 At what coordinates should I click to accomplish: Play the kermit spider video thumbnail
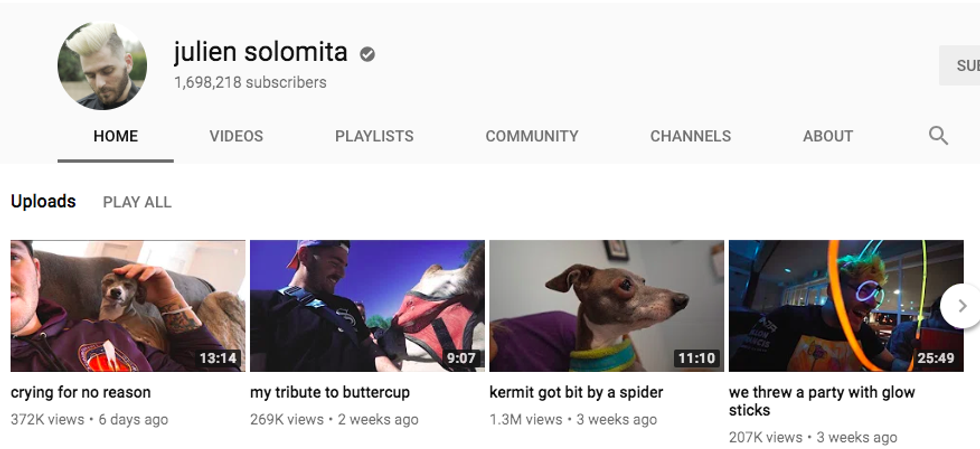click(x=607, y=306)
